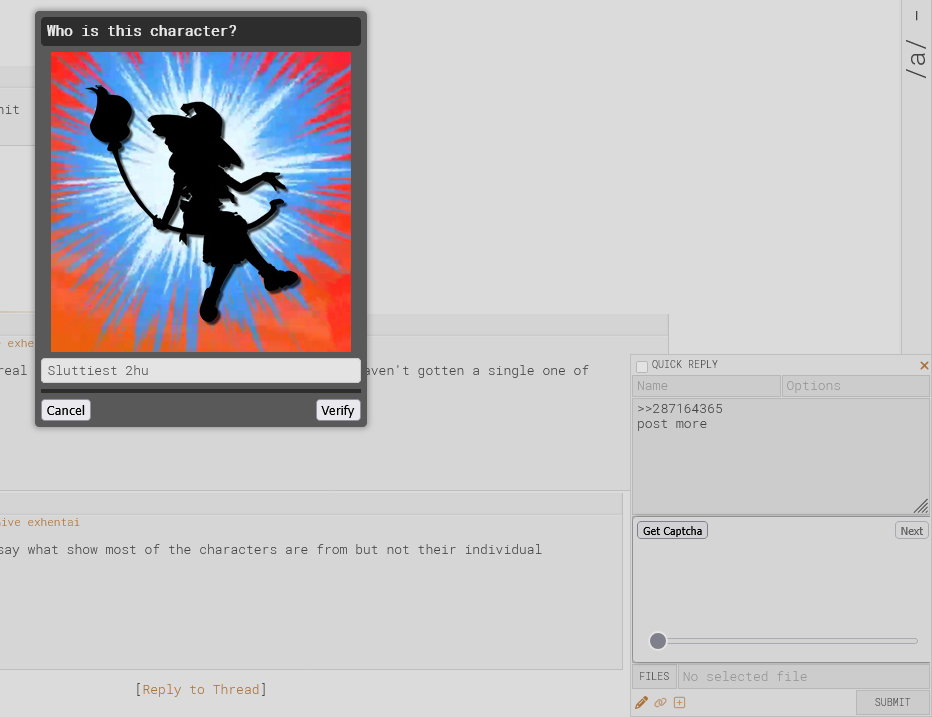
Task: Click the minus collapse icon above /a/
Action: click(x=917, y=16)
